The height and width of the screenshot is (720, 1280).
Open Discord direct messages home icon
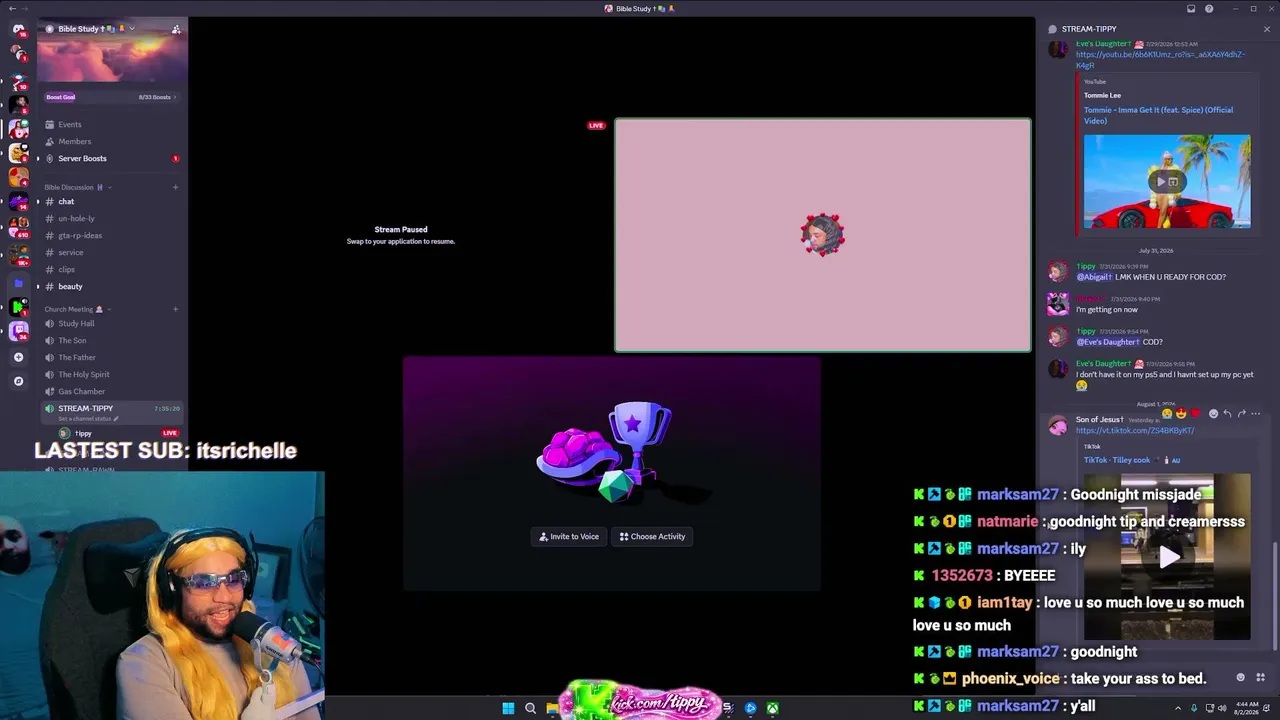pyautogui.click(x=18, y=30)
